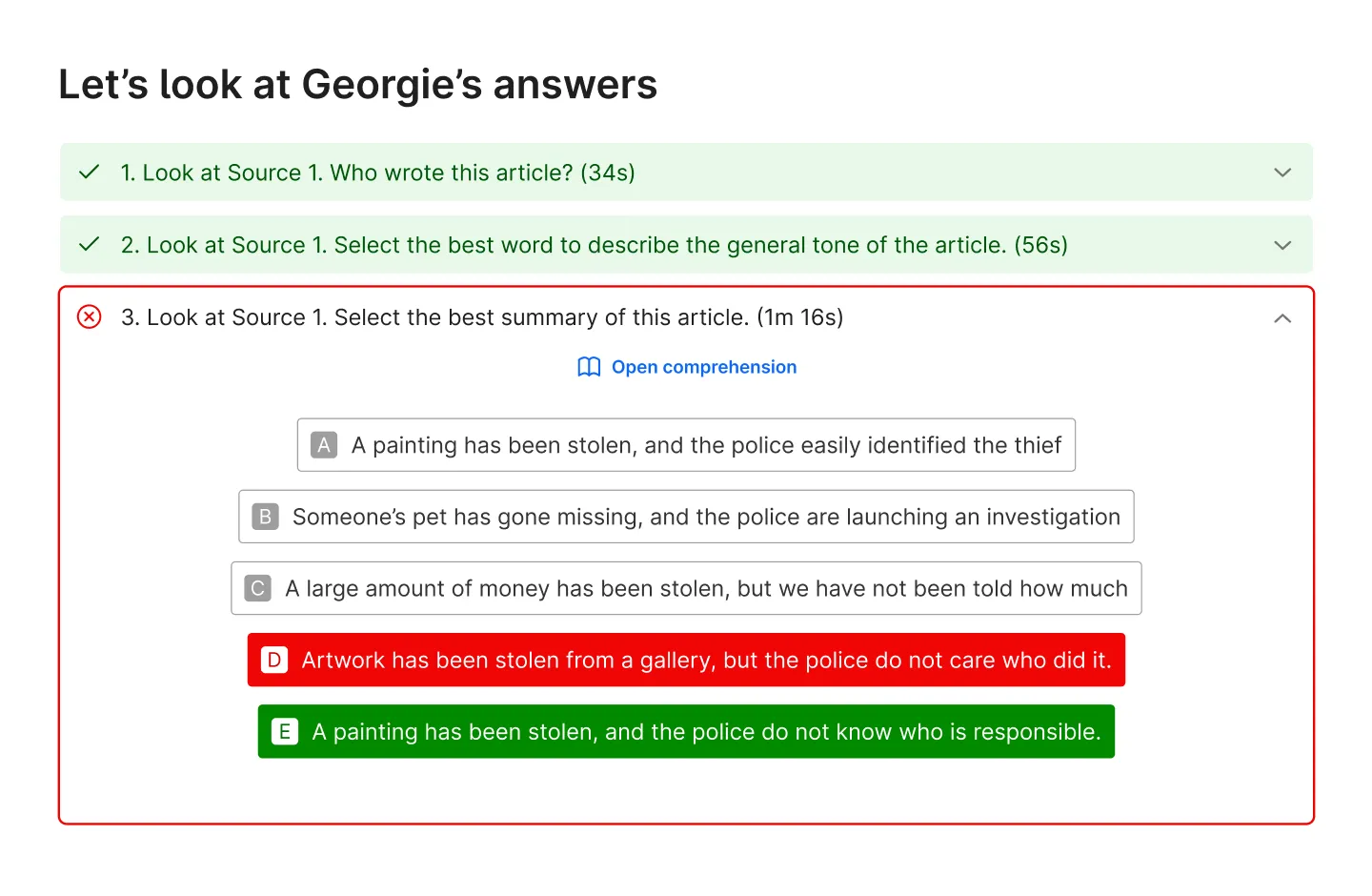This screenshot has width=1372, height=896.
Task: Select answer about police easily identifying thief
Action: [686, 445]
